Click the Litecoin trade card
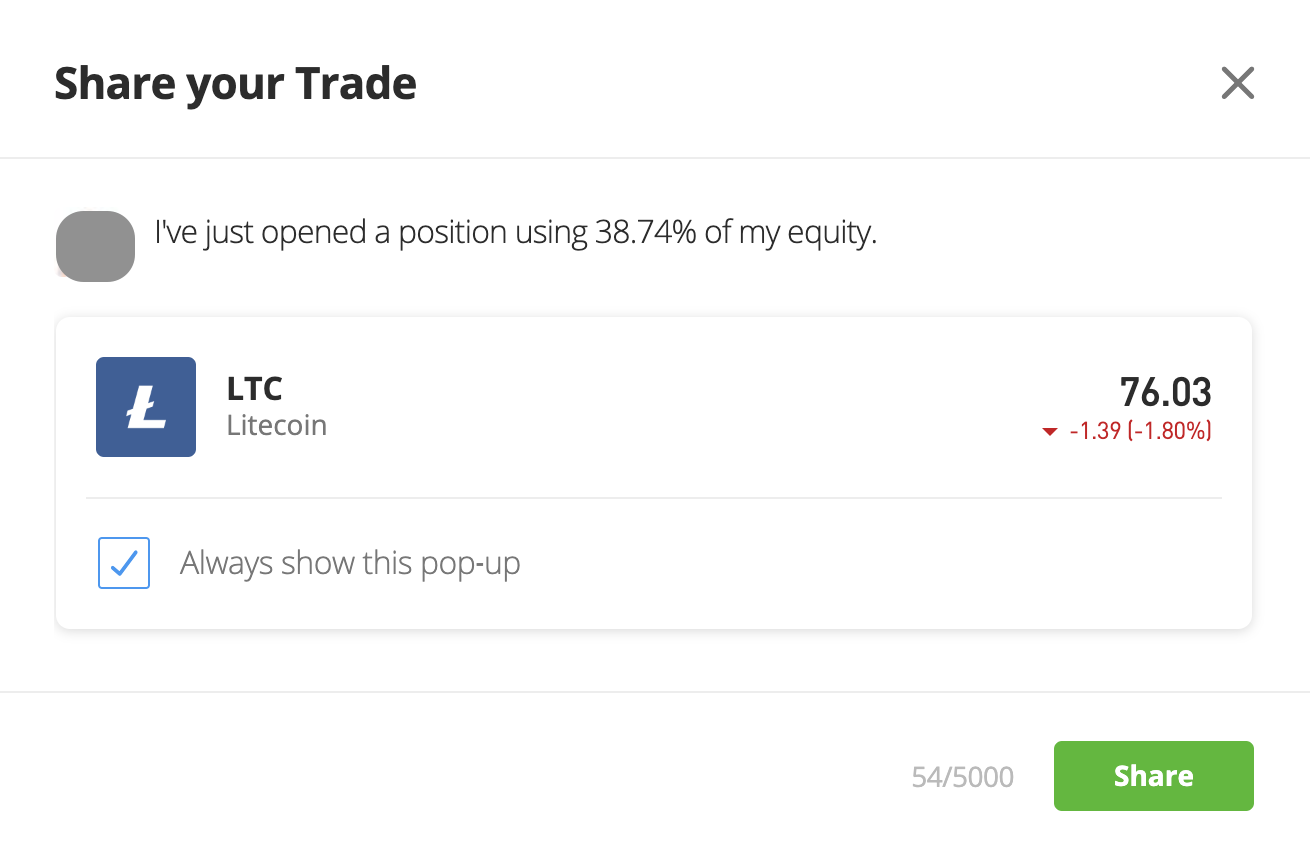Viewport: 1310px width, 854px height. pos(654,473)
